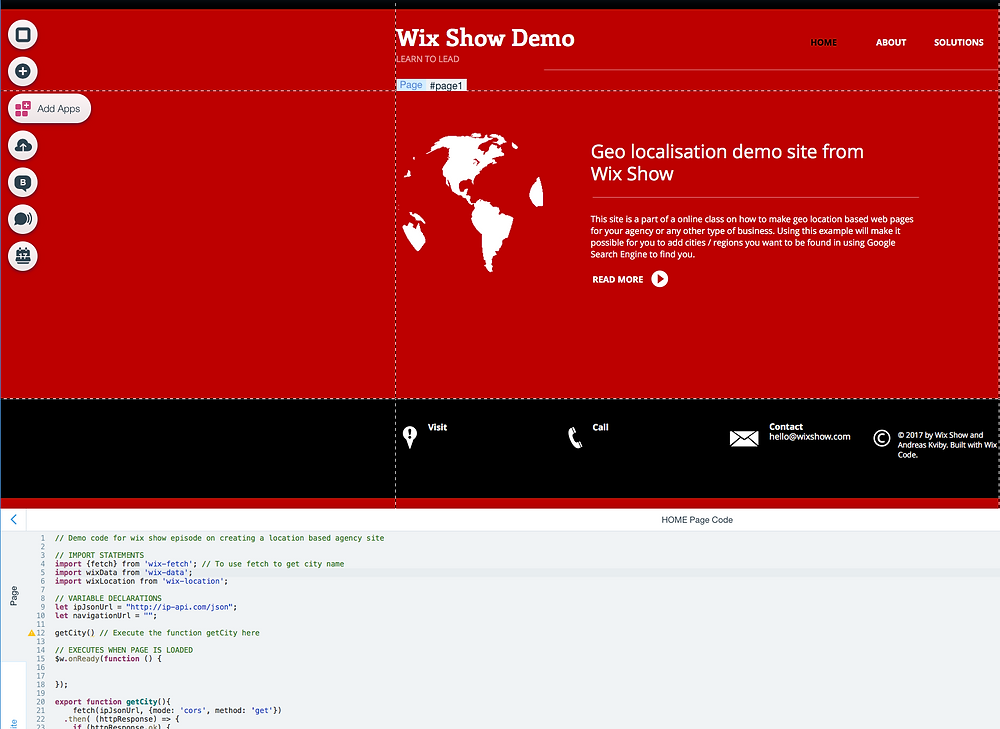The image size is (1000, 729).
Task: Click the import wixData code line
Action: tap(123, 573)
